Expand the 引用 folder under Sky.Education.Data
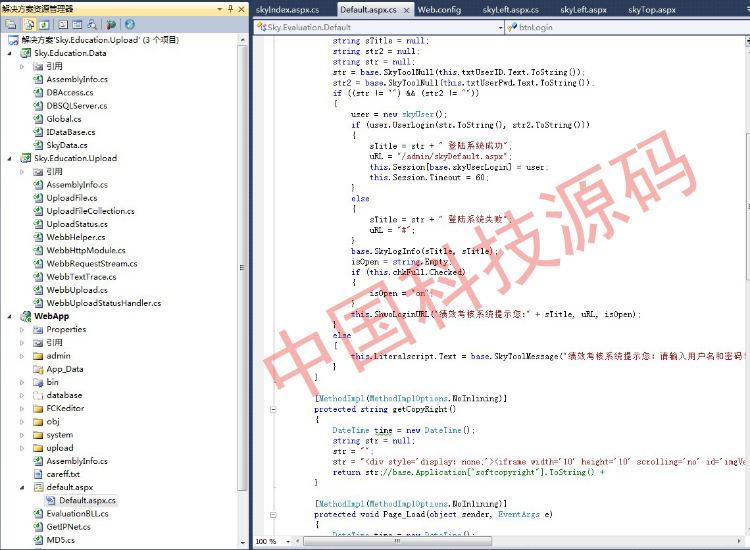Screen dimensions: 750x550 point(22,66)
